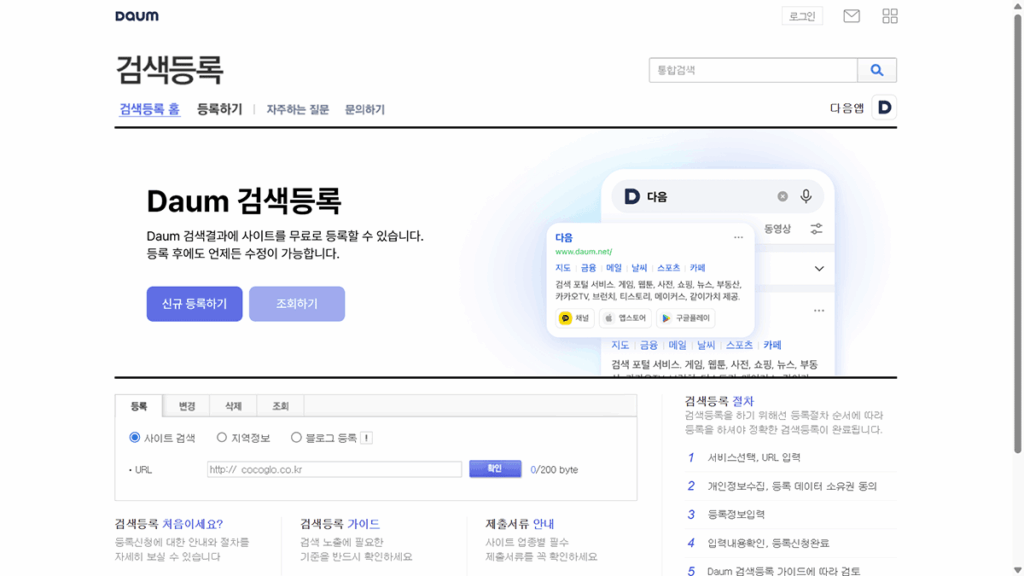Viewport: 1024px width, 576px height.
Task: Click the D logo in mock search bar
Action: [632, 197]
